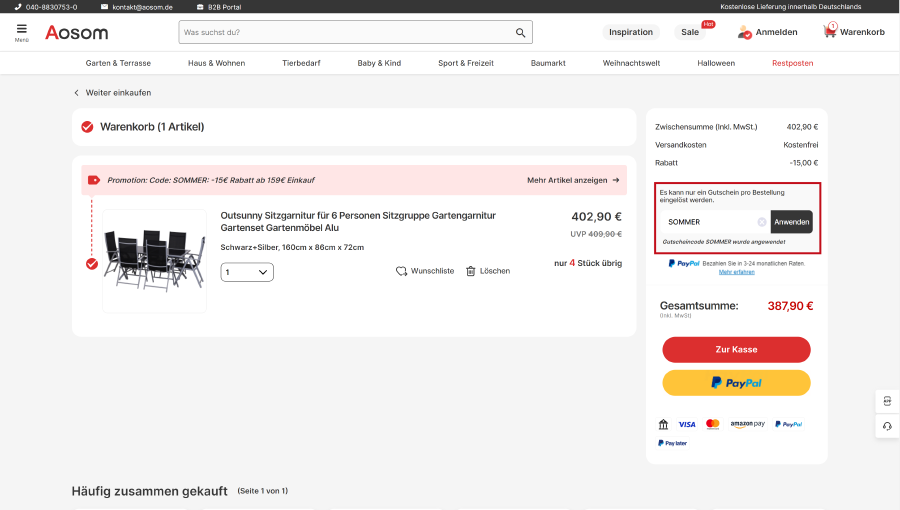Open the Warenkorb cart icon
The image size is (900, 510).
click(830, 32)
